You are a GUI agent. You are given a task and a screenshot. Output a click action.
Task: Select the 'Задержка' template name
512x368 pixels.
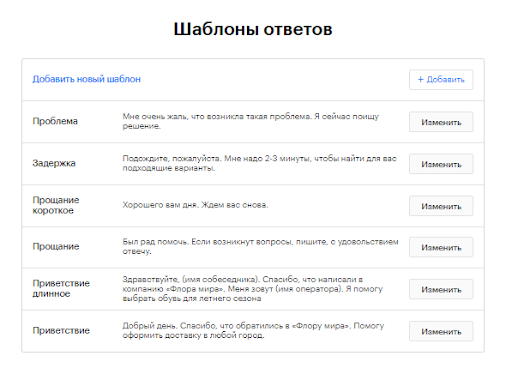pyautogui.click(x=54, y=163)
